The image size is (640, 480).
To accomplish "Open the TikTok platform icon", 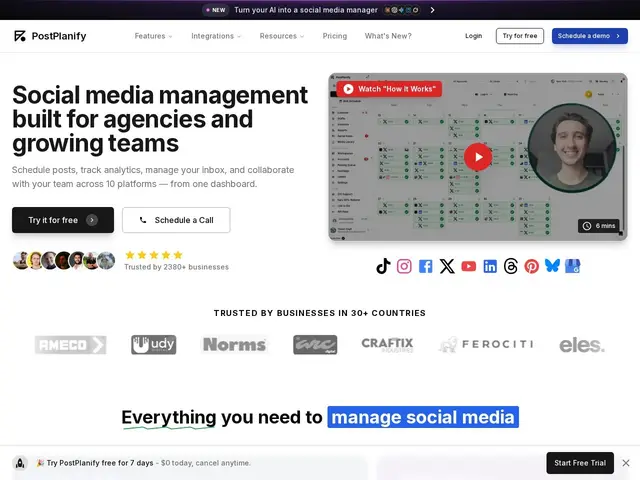I will click(383, 266).
